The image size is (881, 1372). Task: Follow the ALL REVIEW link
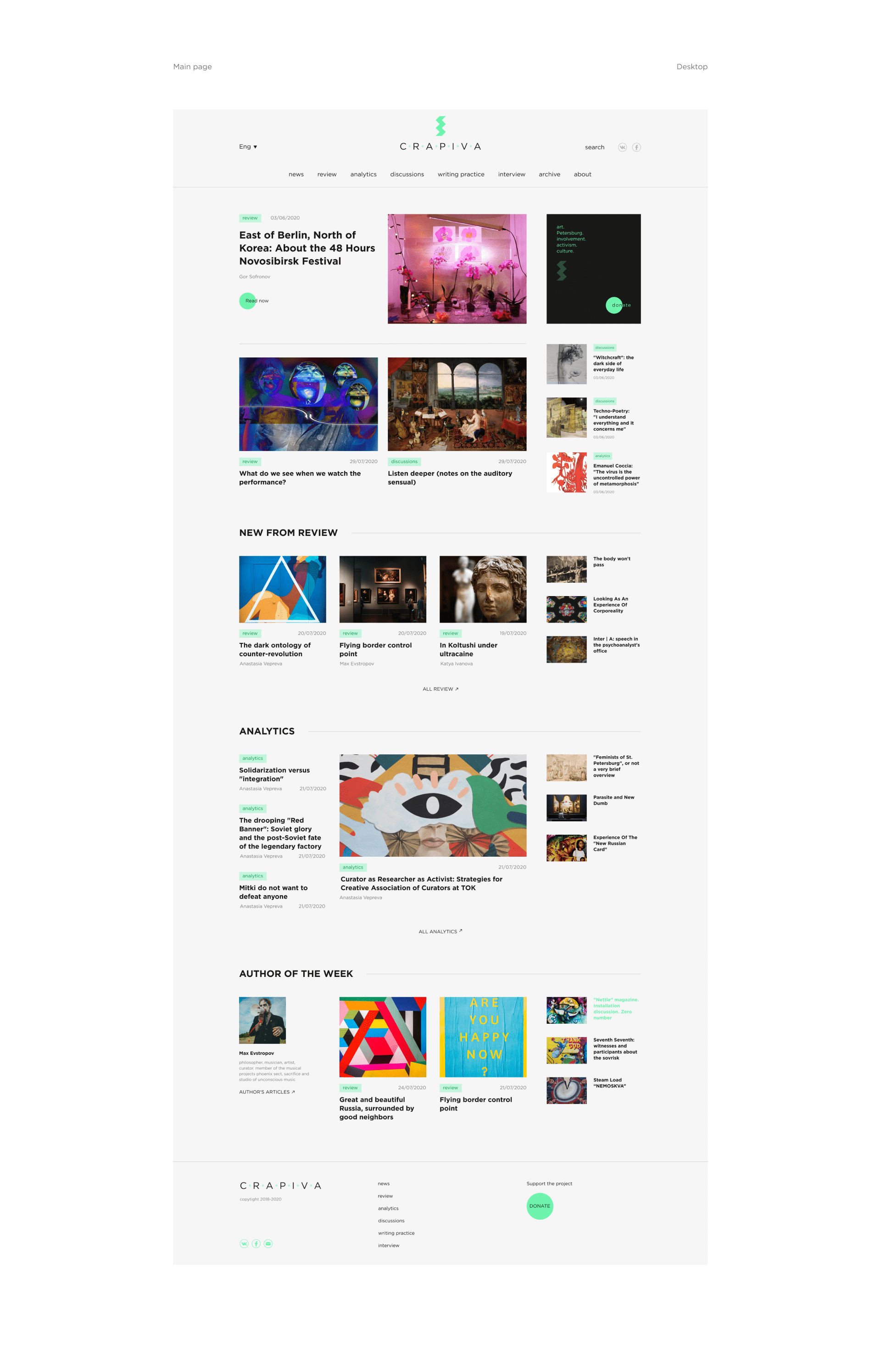pyautogui.click(x=440, y=689)
